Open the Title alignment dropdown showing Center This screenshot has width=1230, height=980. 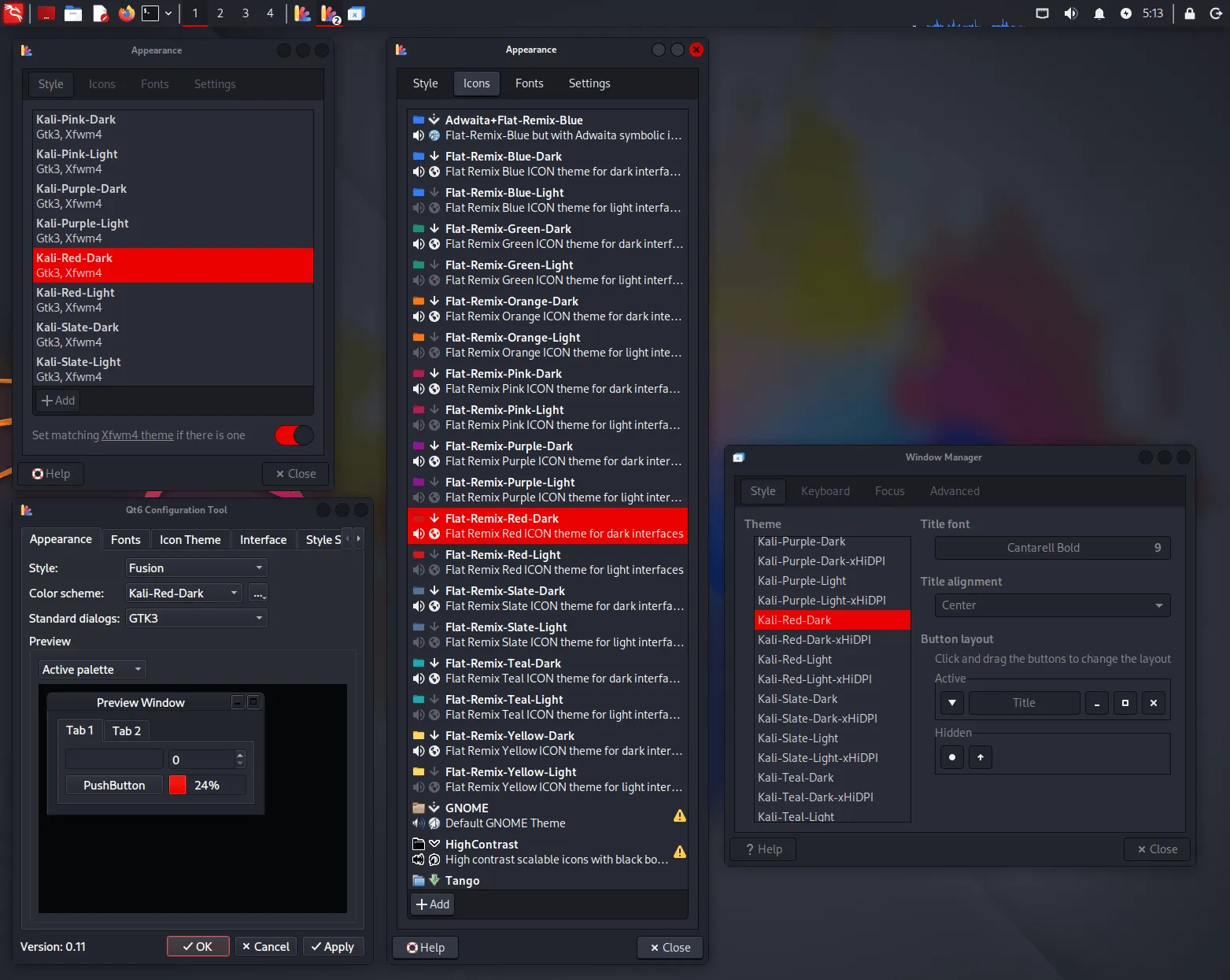click(1051, 605)
